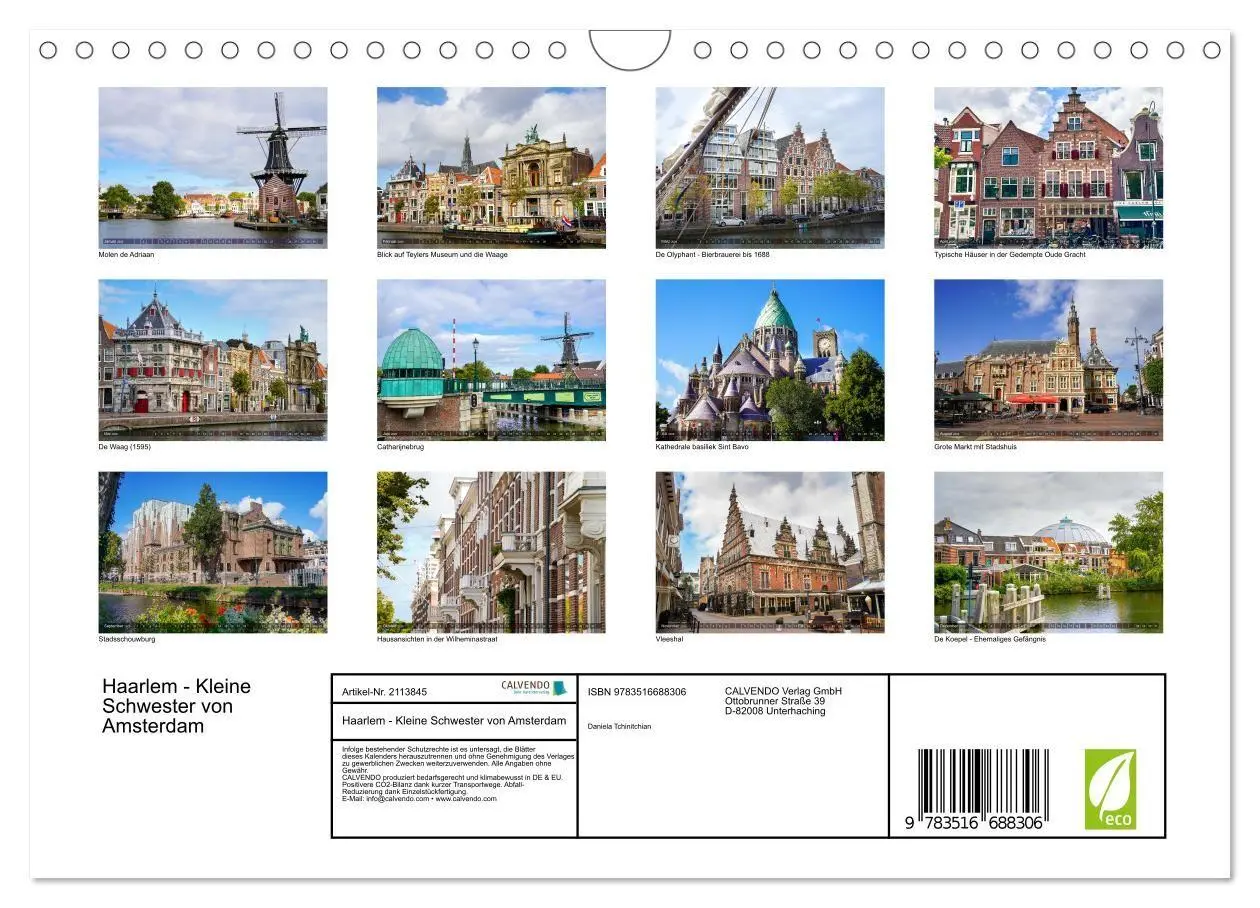Image resolution: width=1260 pixels, height=908 pixels.
Task: Open the Grote Markt Stadhuis photo
Action: 1048,360
